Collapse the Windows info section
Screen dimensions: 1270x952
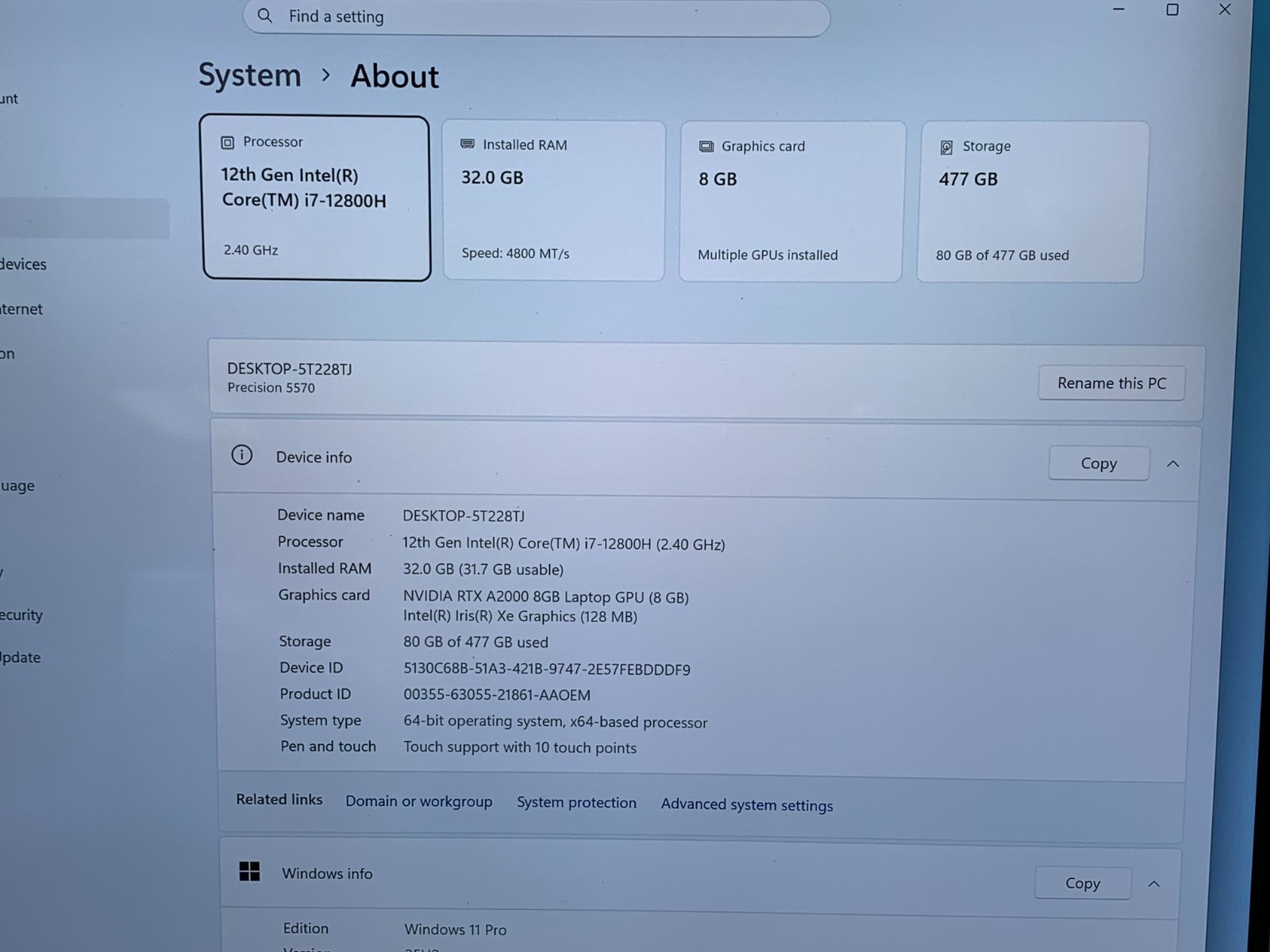pos(1153,884)
